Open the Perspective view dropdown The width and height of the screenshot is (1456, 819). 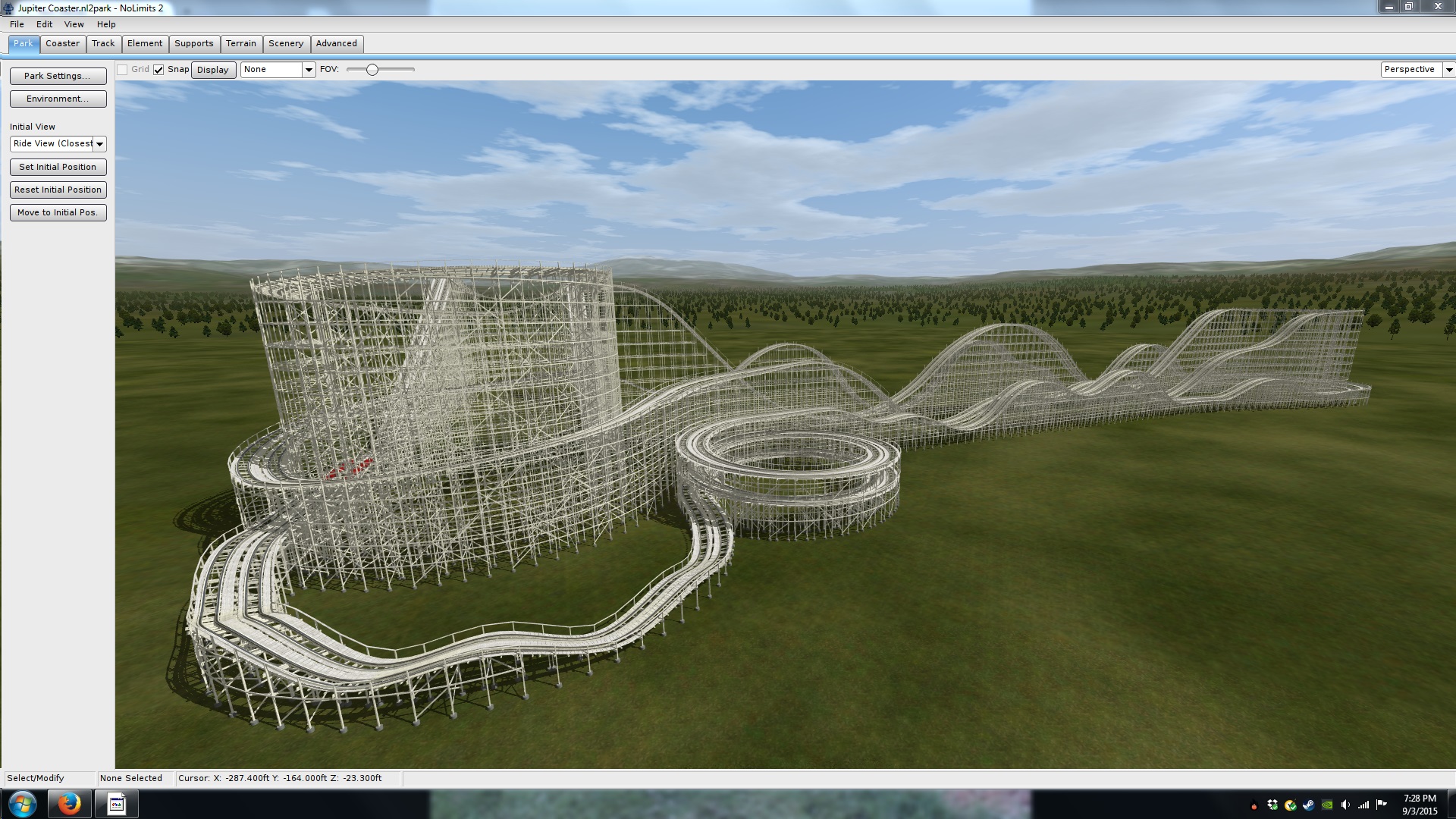tap(1448, 70)
